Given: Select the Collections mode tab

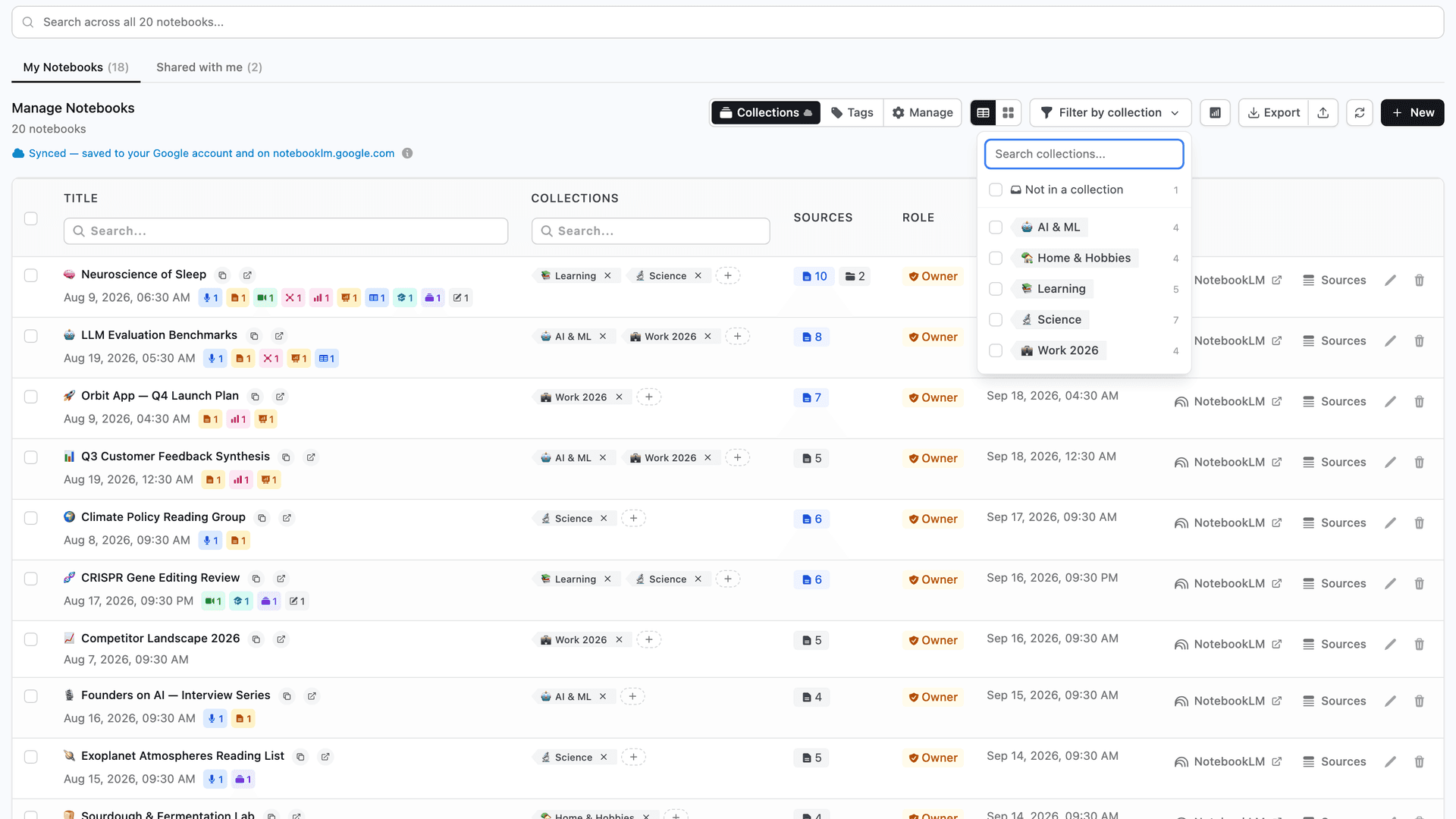Looking at the screenshot, I should click(x=766, y=113).
